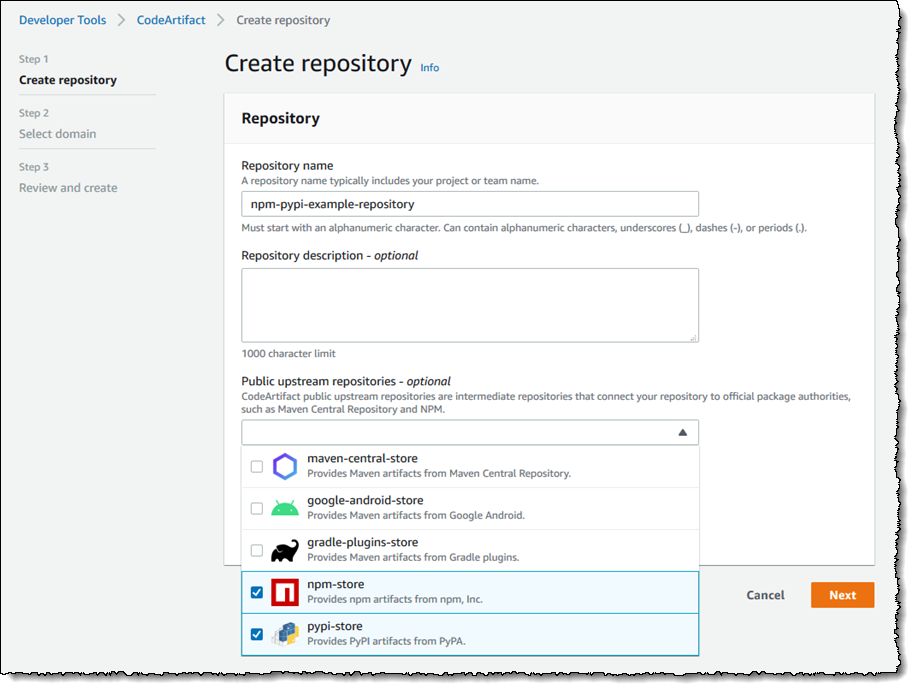The image size is (917, 694).
Task: Click the breadcrumb chevron after Developer Tools
Action: click(121, 20)
